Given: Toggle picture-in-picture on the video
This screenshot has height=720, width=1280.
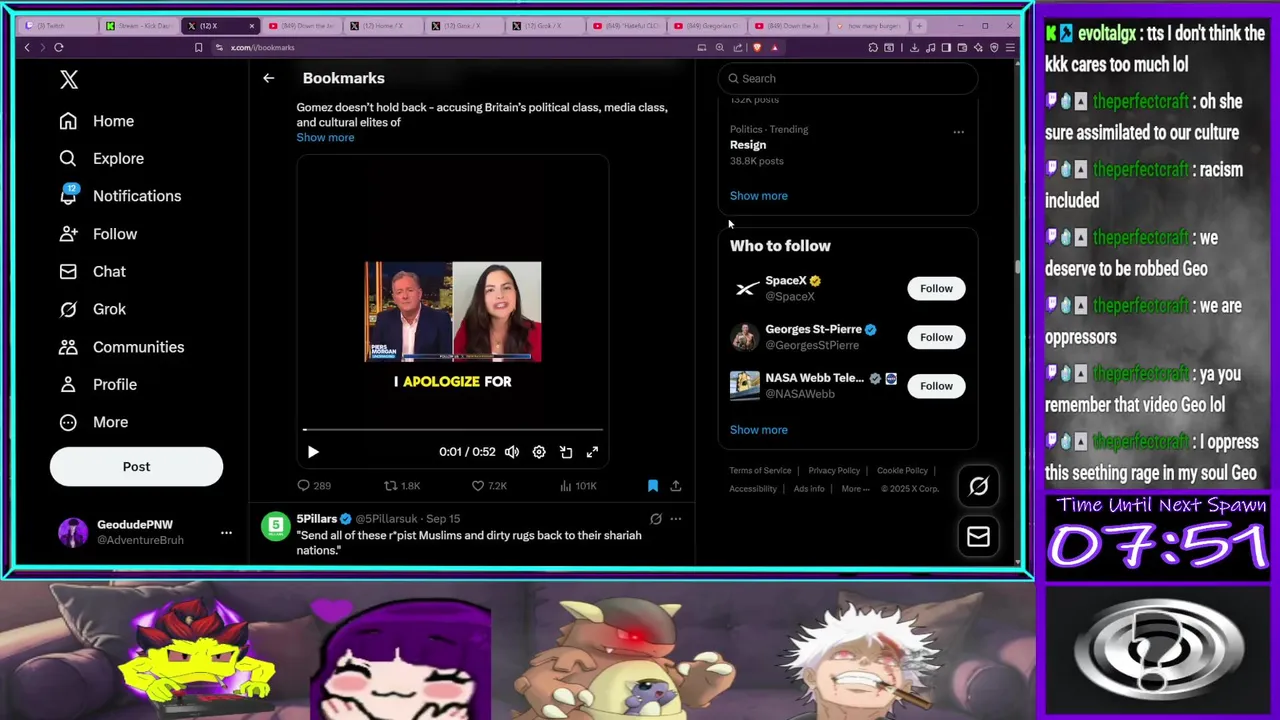Looking at the screenshot, I should (x=566, y=452).
